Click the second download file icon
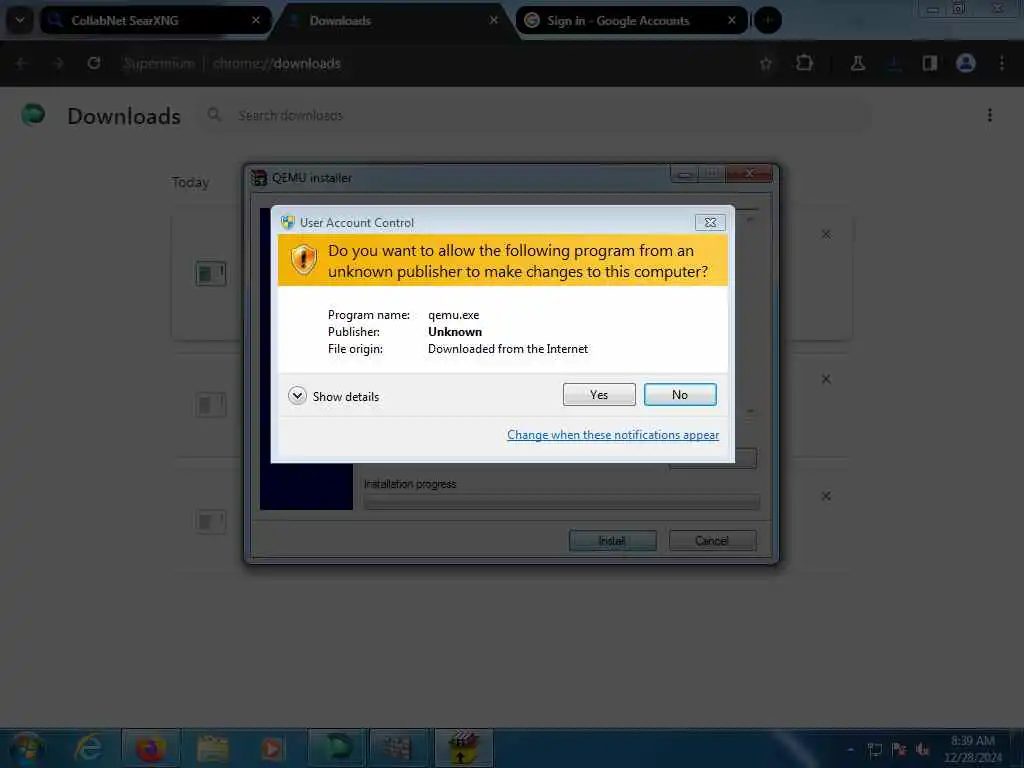The image size is (1024, 768). point(211,405)
